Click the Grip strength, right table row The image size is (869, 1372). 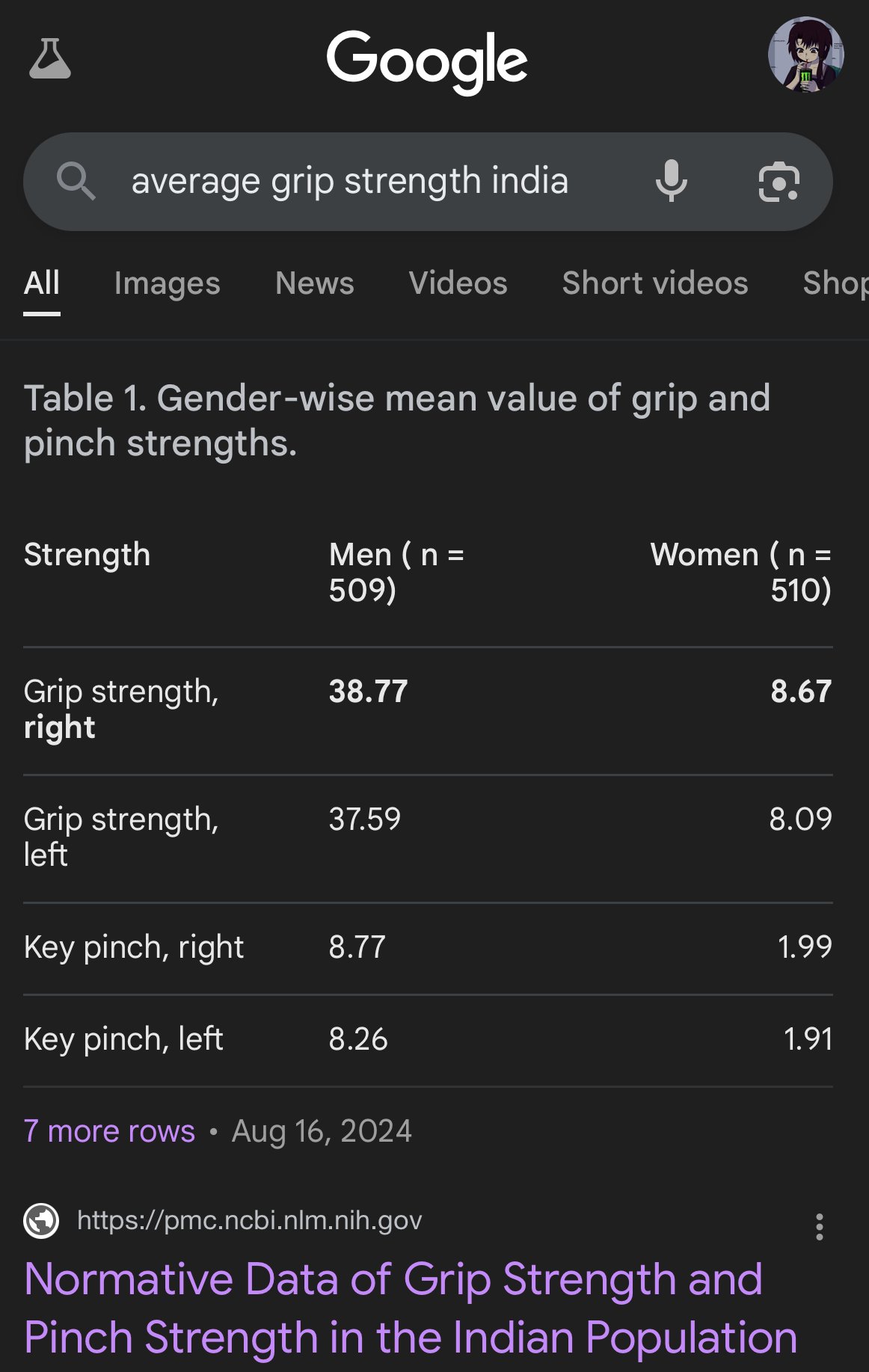point(428,710)
